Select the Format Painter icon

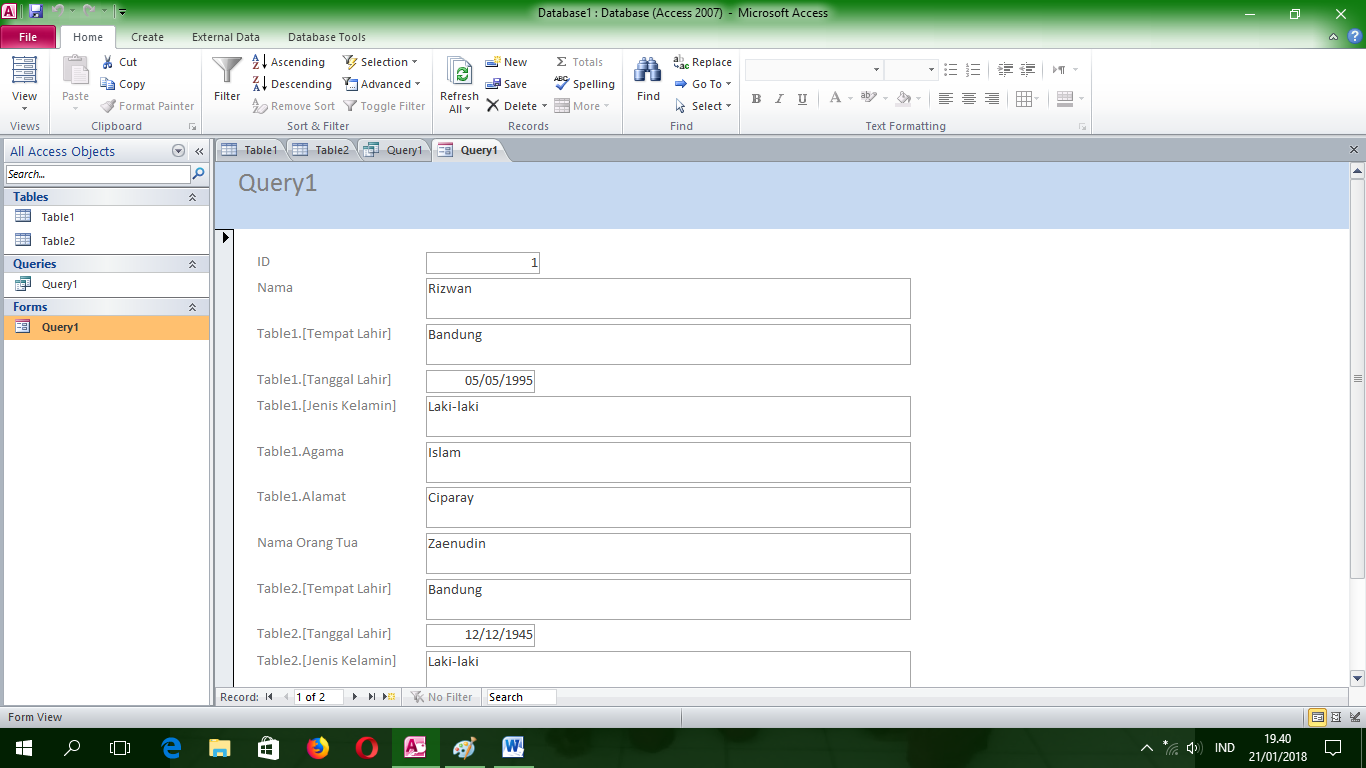(x=107, y=105)
